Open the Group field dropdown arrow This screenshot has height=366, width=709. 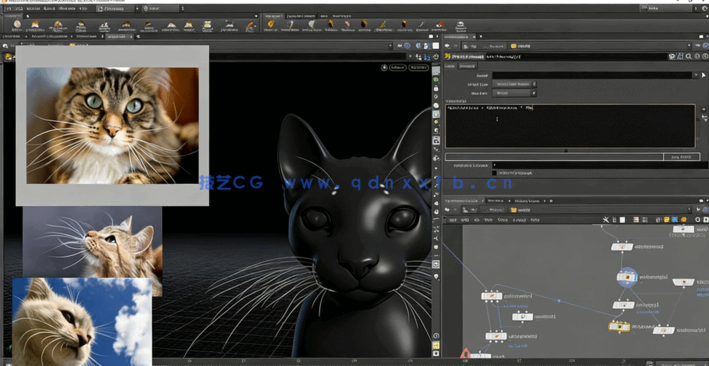click(695, 75)
